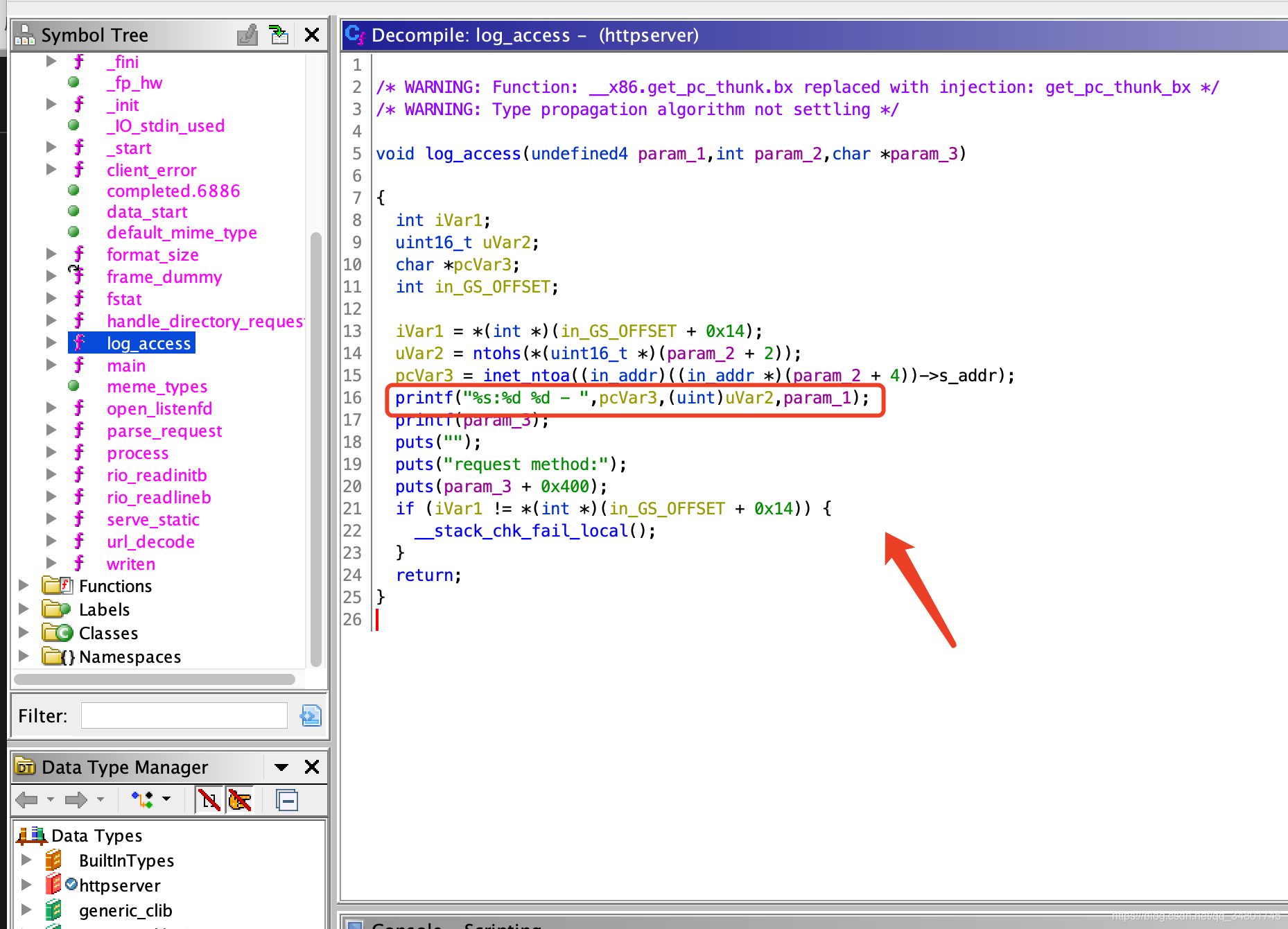
Task: Click the filter options icon beside Filter field
Action: pos(311,715)
